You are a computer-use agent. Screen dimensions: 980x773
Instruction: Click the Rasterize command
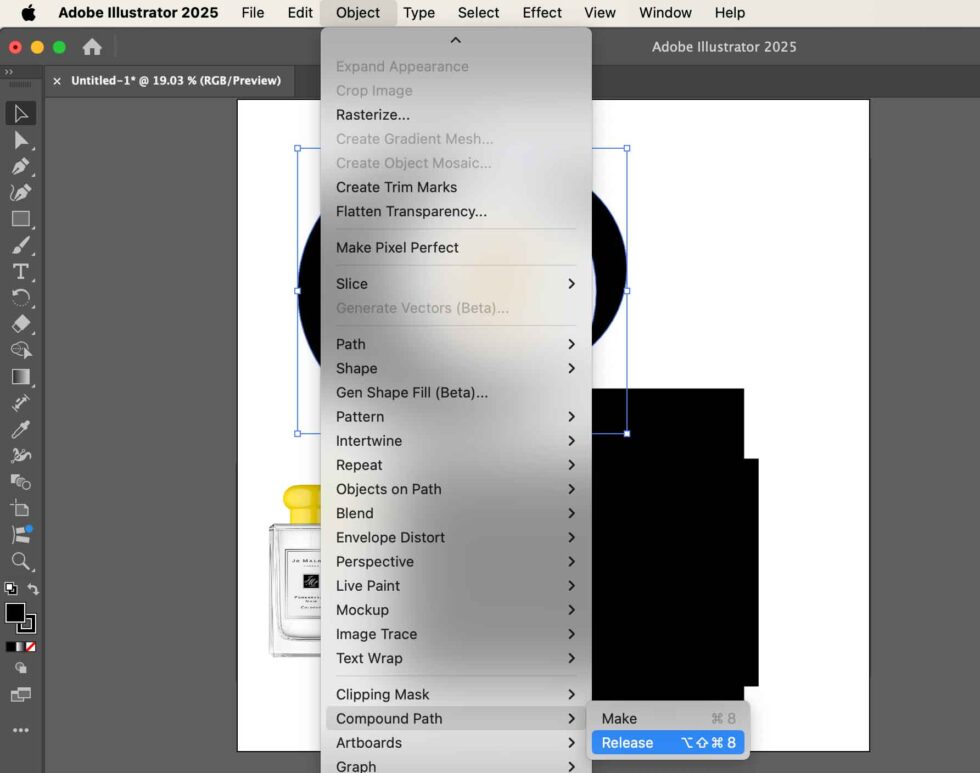point(372,114)
